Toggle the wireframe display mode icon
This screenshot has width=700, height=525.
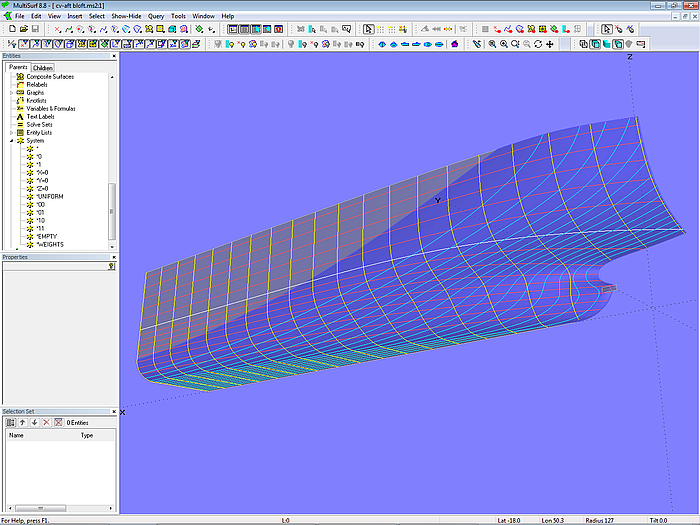pyautogui.click(x=584, y=44)
